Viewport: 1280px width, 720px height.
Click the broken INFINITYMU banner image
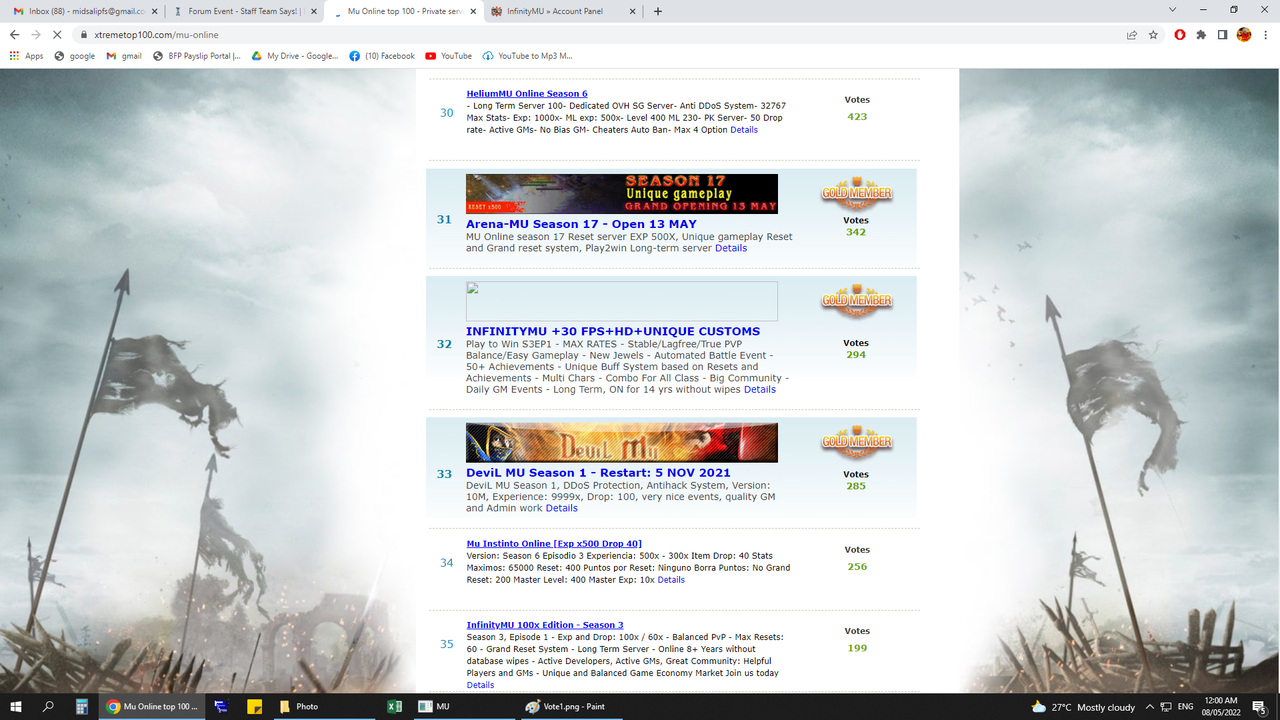tap(621, 301)
